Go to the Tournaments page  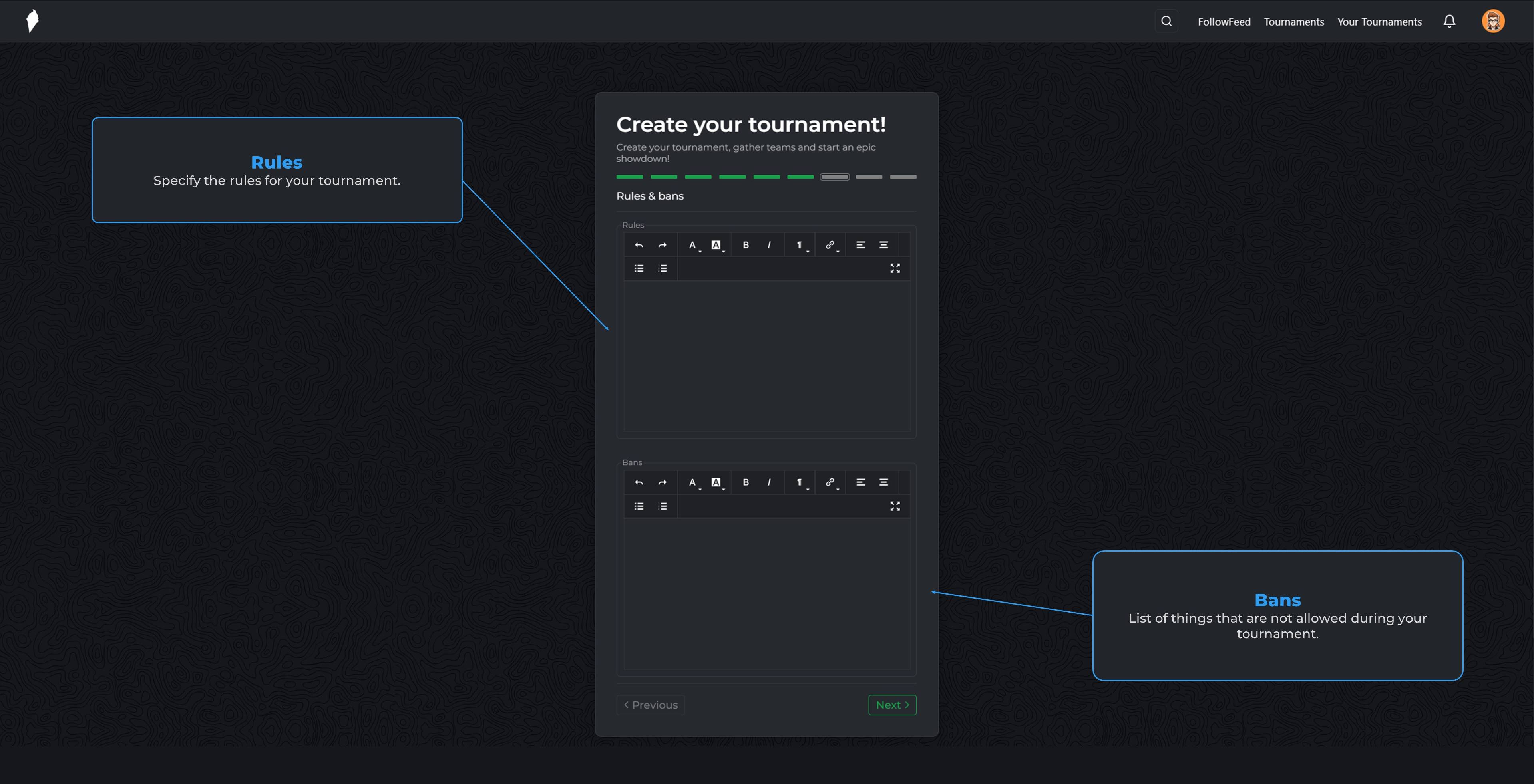click(x=1293, y=22)
